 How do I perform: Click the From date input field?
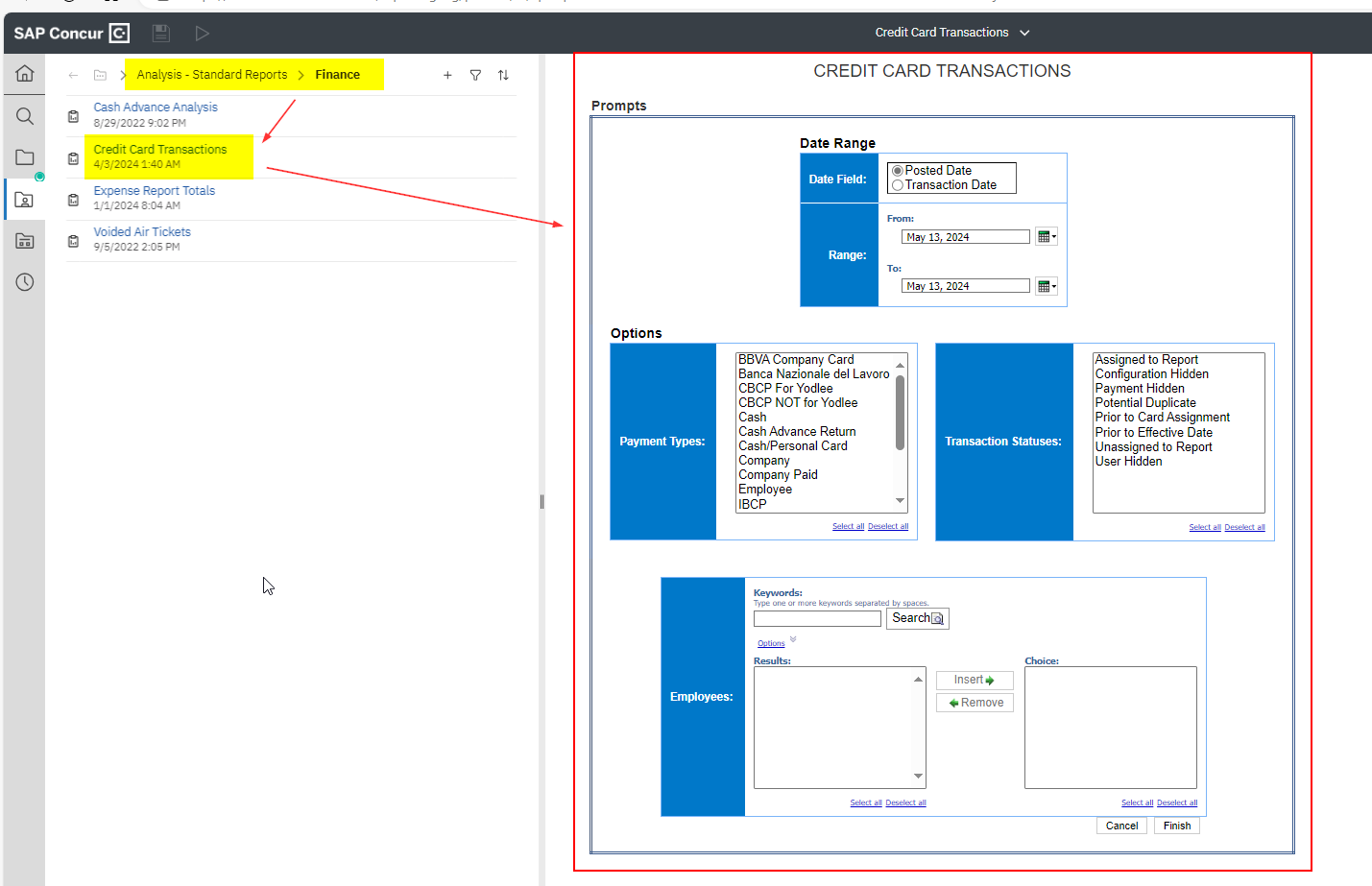[x=965, y=237]
